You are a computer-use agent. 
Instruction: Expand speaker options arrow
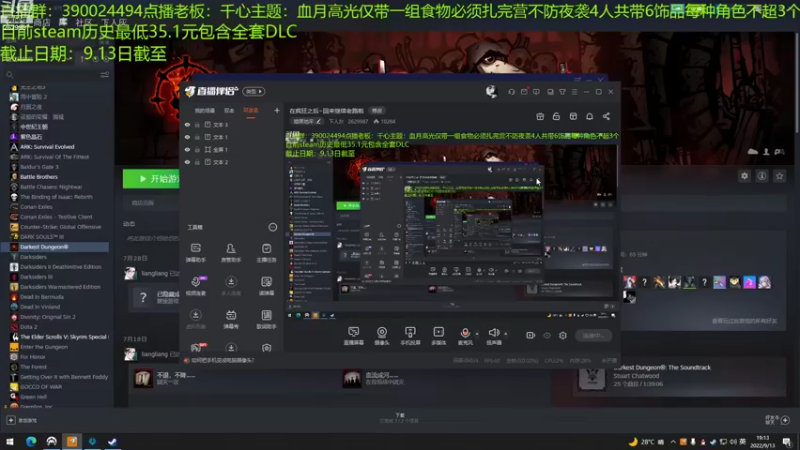(x=506, y=334)
